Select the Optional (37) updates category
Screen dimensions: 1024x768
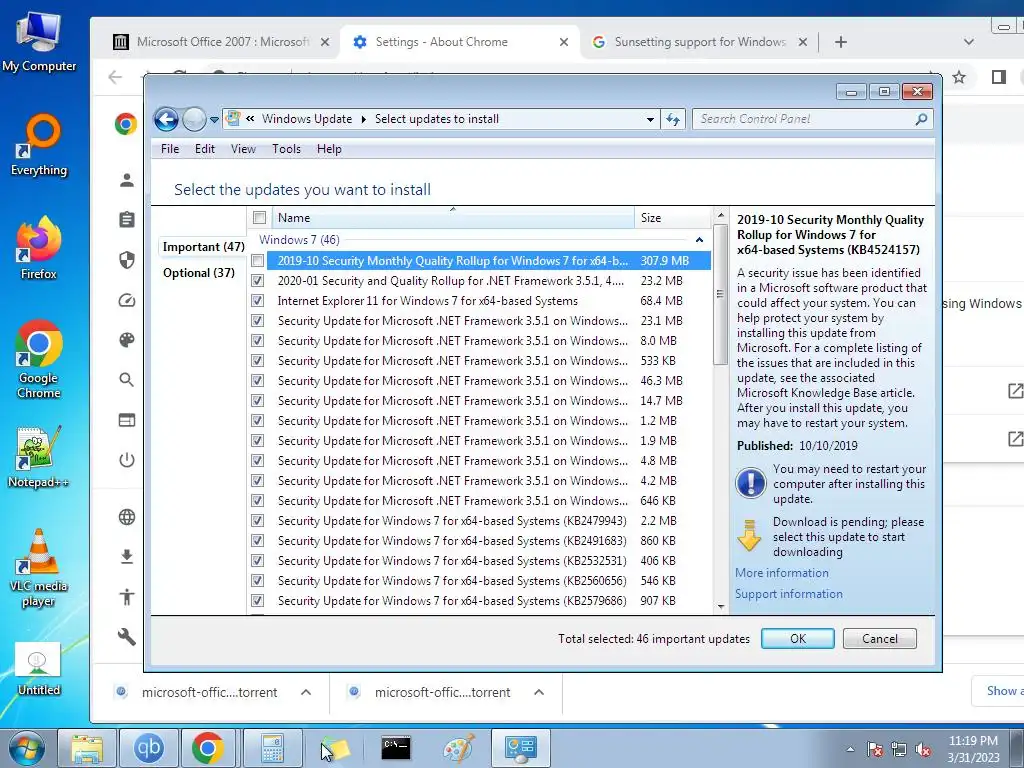click(199, 273)
